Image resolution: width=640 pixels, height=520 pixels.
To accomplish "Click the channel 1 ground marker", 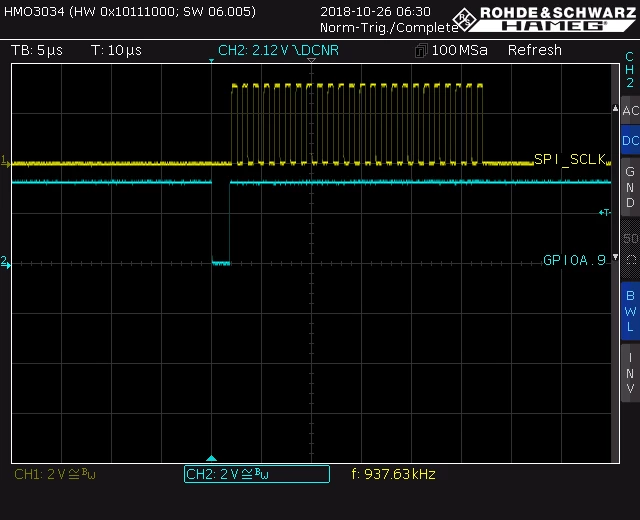I will point(5,160).
